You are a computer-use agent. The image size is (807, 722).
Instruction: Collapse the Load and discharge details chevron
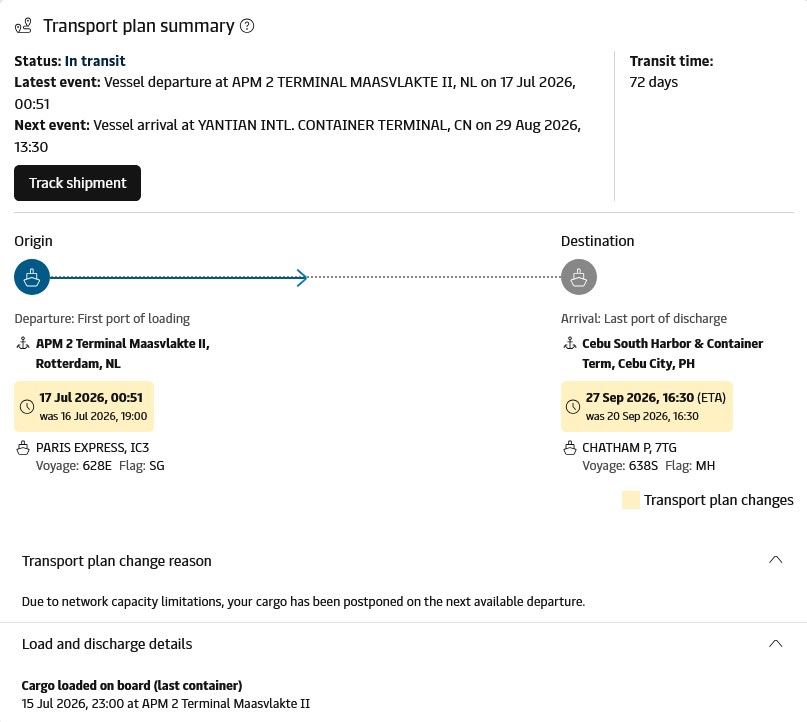(776, 644)
